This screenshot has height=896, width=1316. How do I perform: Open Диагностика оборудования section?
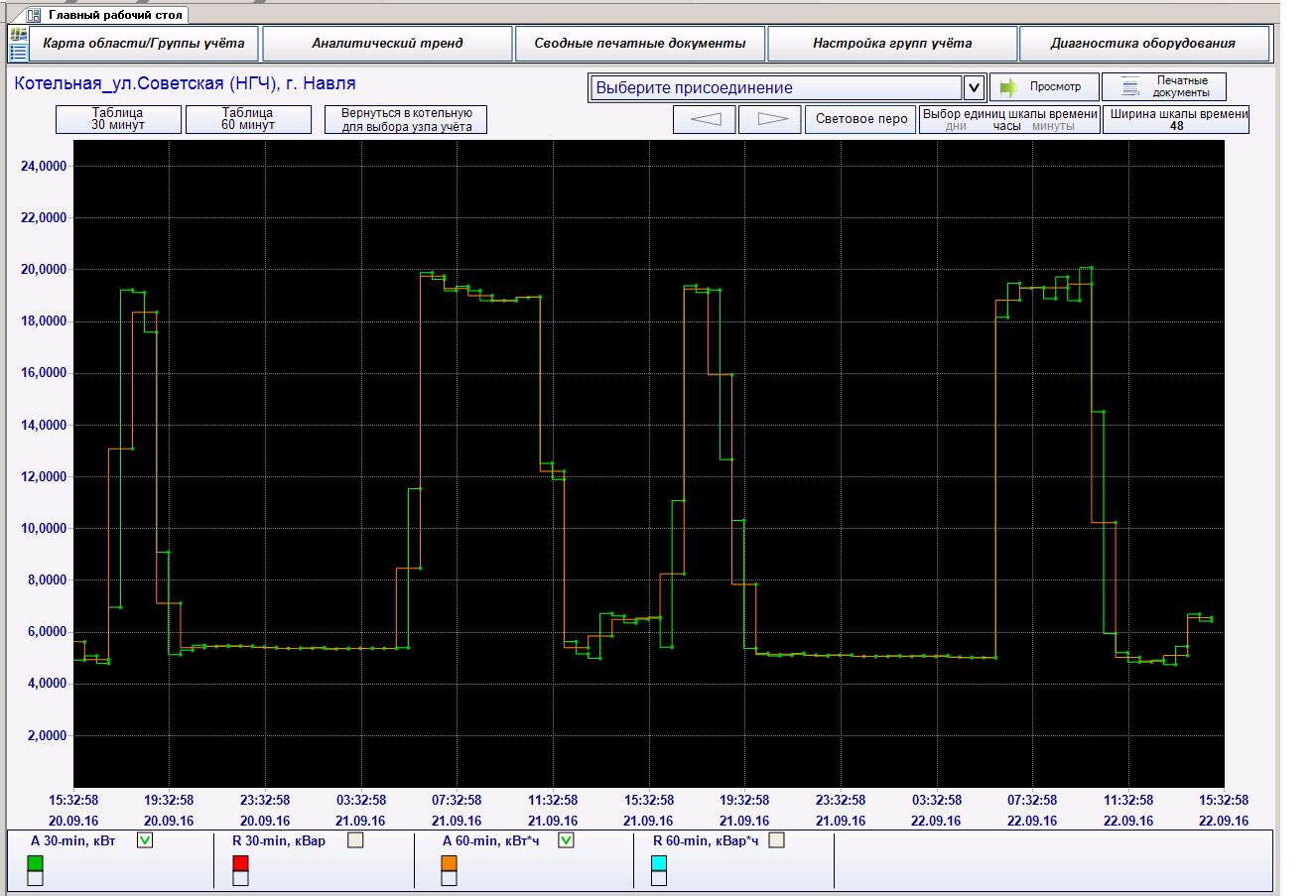(1143, 44)
